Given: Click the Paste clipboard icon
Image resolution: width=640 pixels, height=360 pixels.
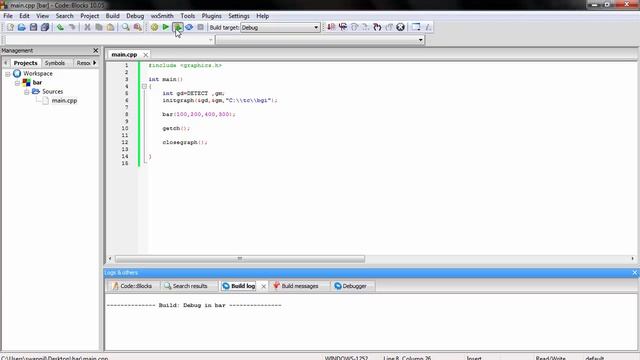Looking at the screenshot, I should click(x=110, y=27).
